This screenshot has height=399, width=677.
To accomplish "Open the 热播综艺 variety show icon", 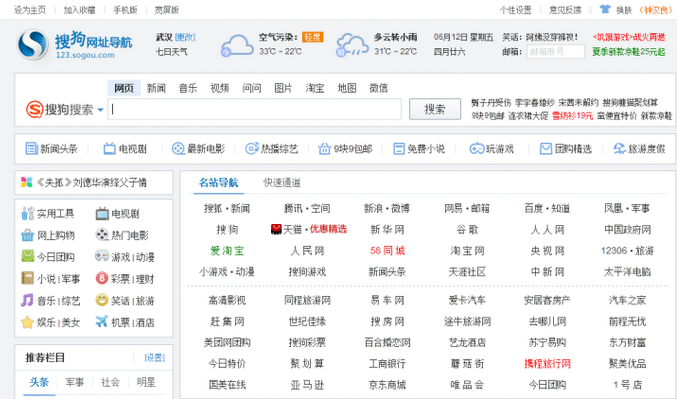I will 252,149.
